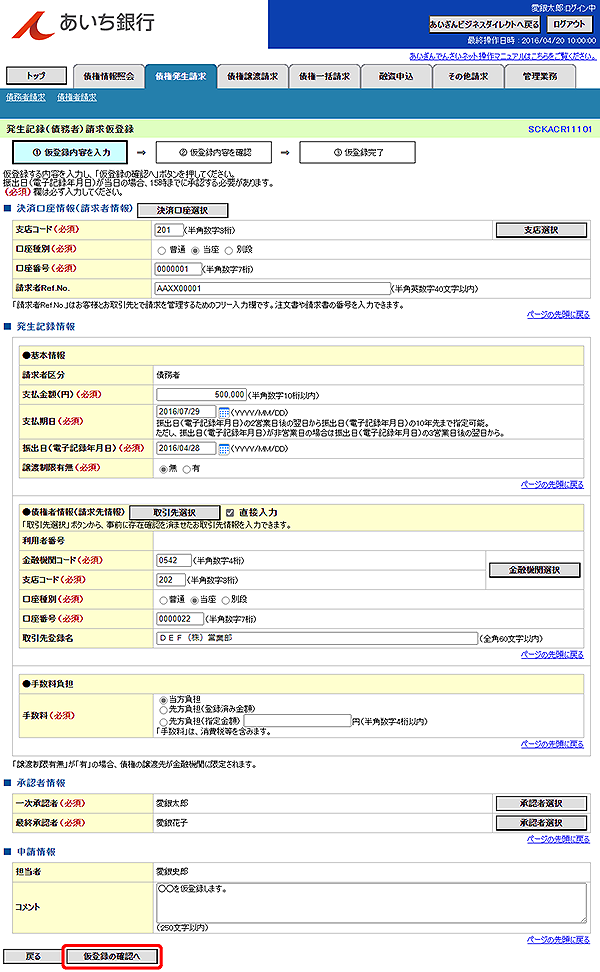Select 普通 account type in 決済口座情報
600x972 pixels.
click(162, 250)
